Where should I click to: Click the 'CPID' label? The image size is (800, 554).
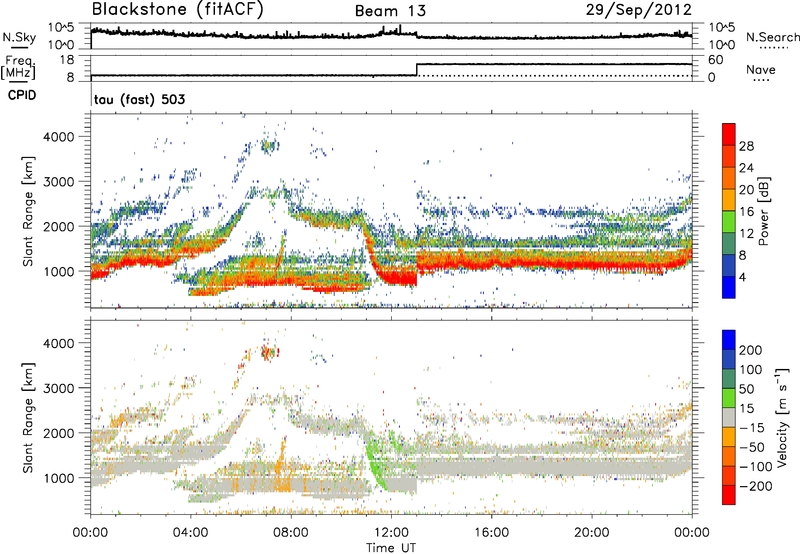click(22, 95)
